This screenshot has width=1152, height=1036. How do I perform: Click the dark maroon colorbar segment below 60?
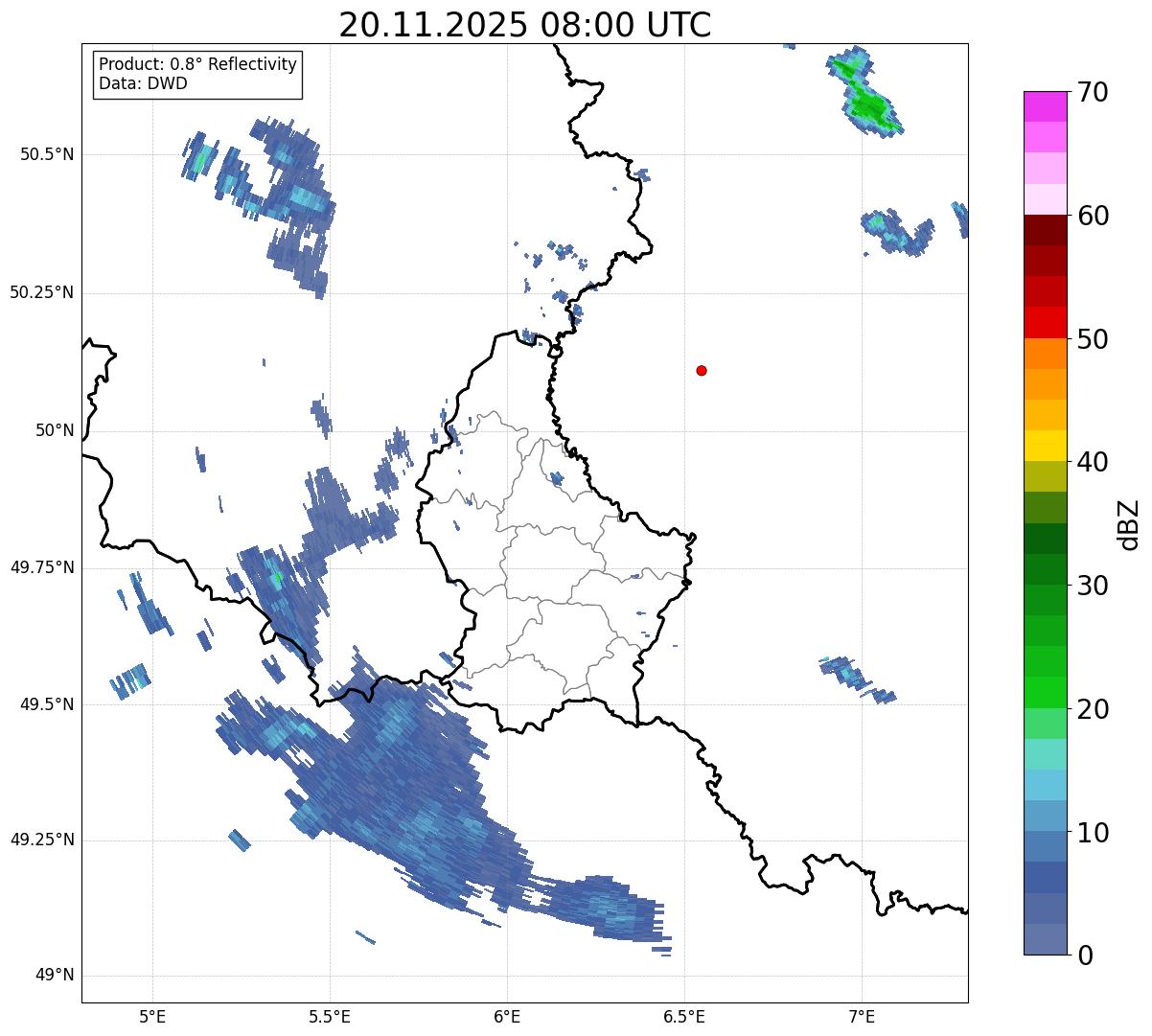(x=1045, y=231)
